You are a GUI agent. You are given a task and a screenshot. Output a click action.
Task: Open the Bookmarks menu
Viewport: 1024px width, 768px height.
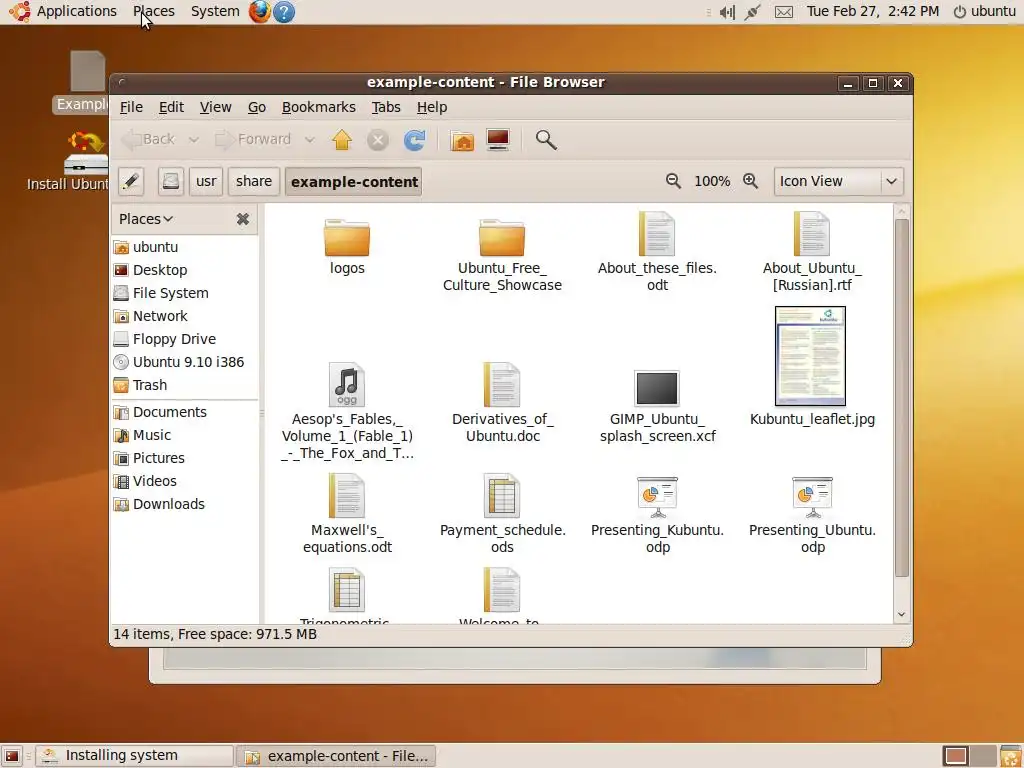tap(319, 107)
